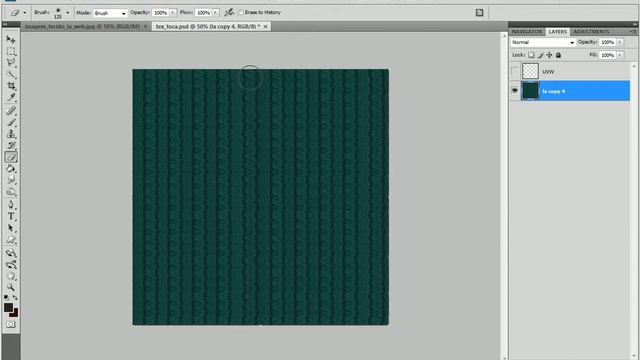
Task: Edit the Flow 100% field
Action: click(x=203, y=13)
